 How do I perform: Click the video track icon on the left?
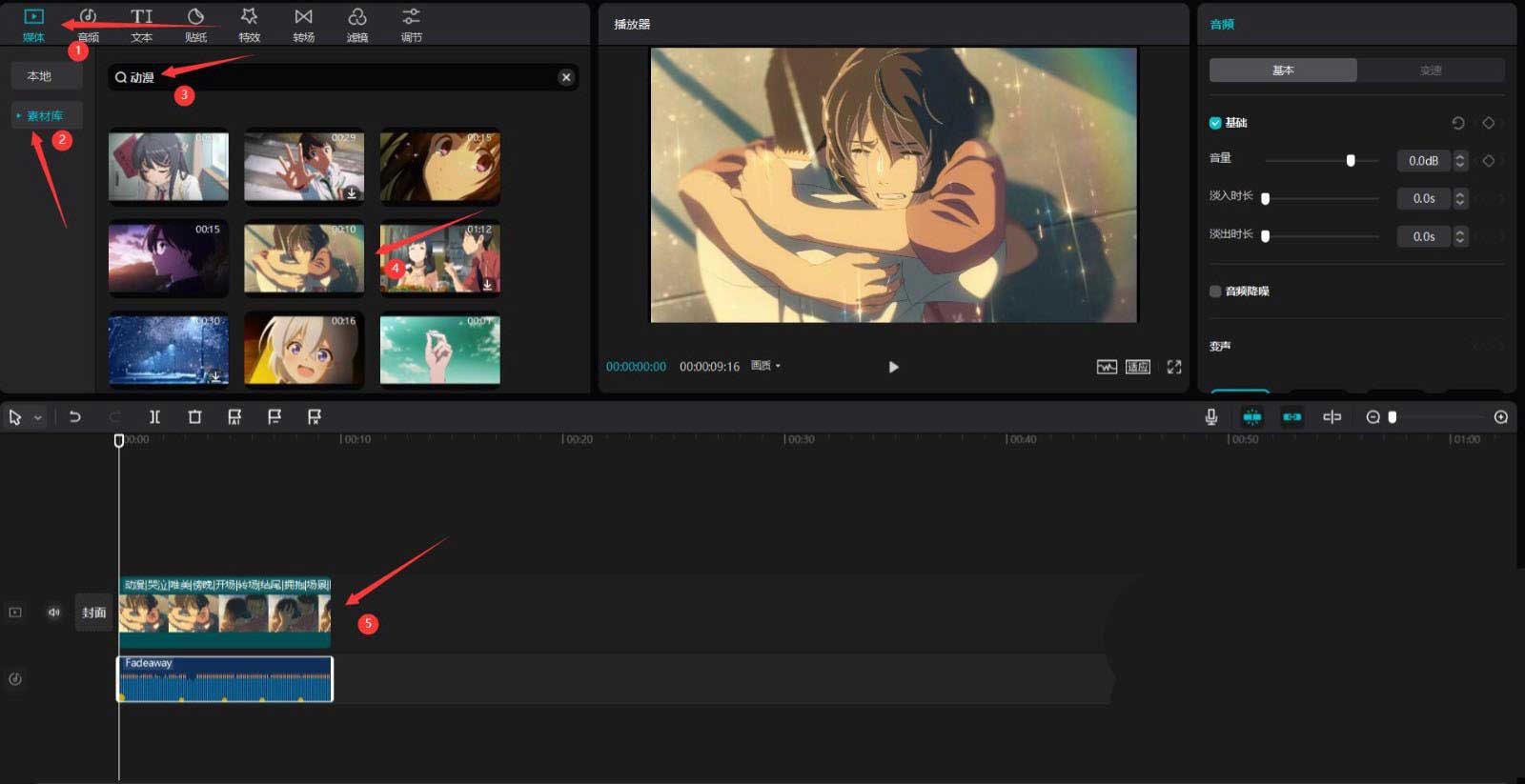(x=15, y=613)
